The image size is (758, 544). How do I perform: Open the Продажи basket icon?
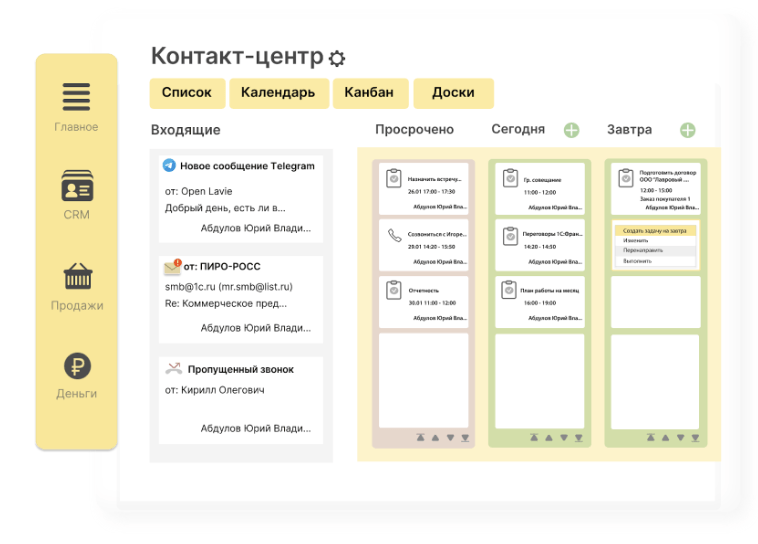click(x=77, y=276)
